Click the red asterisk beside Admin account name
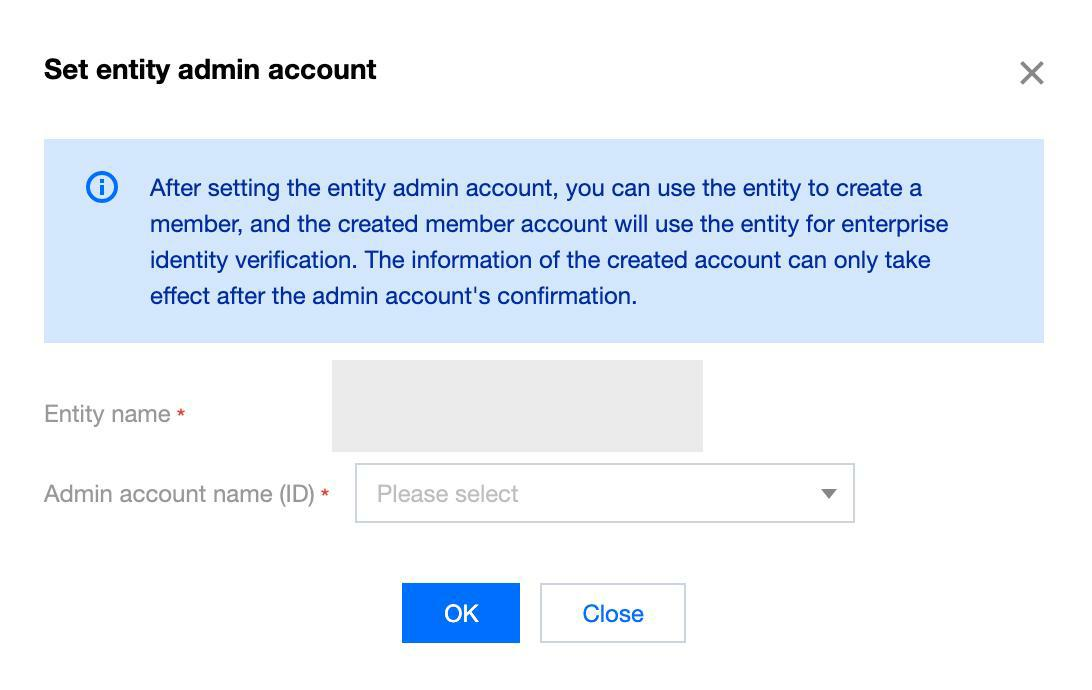1092x690 pixels. [x=325, y=494]
